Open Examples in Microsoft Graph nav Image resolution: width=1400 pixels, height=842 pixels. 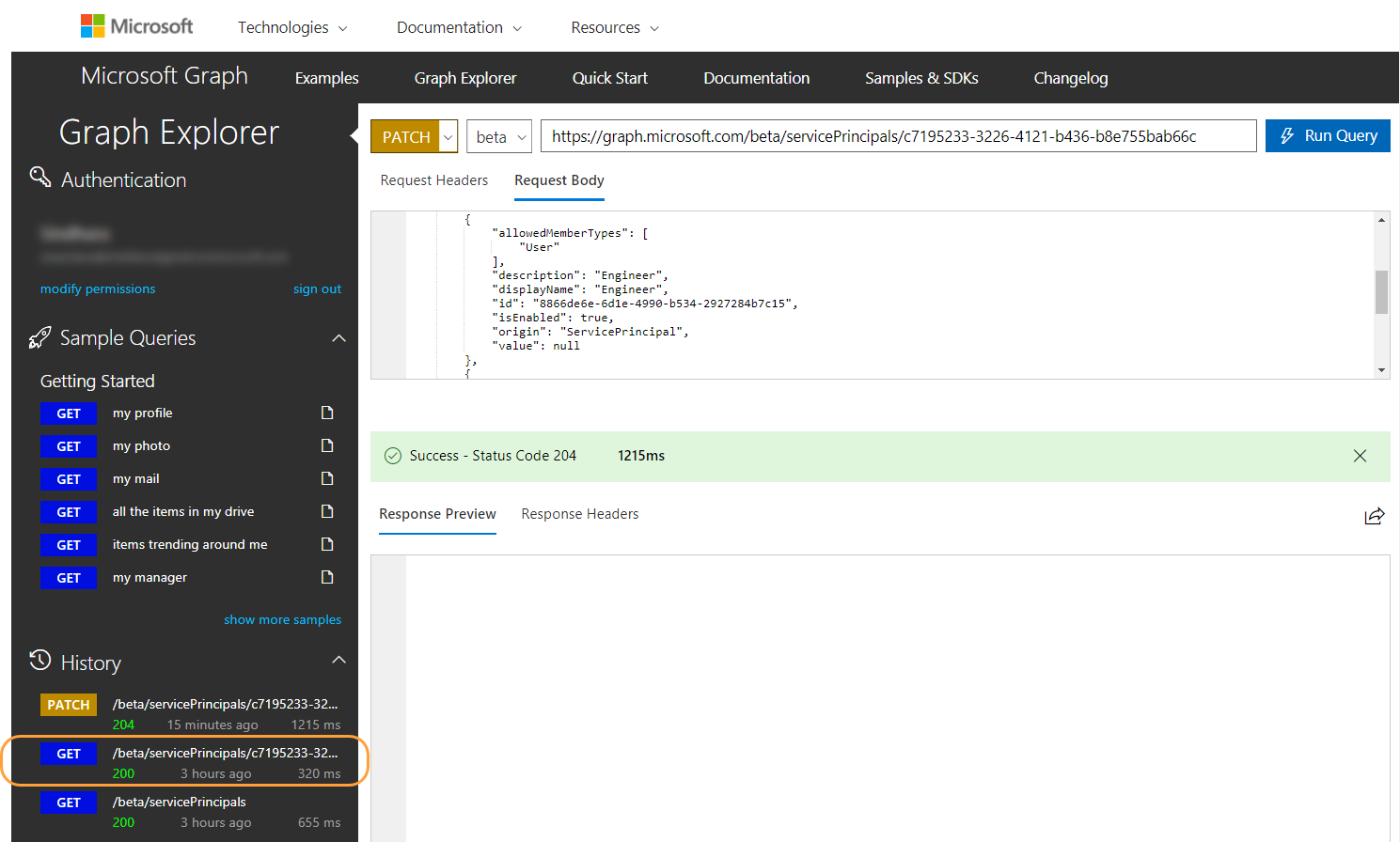[326, 78]
